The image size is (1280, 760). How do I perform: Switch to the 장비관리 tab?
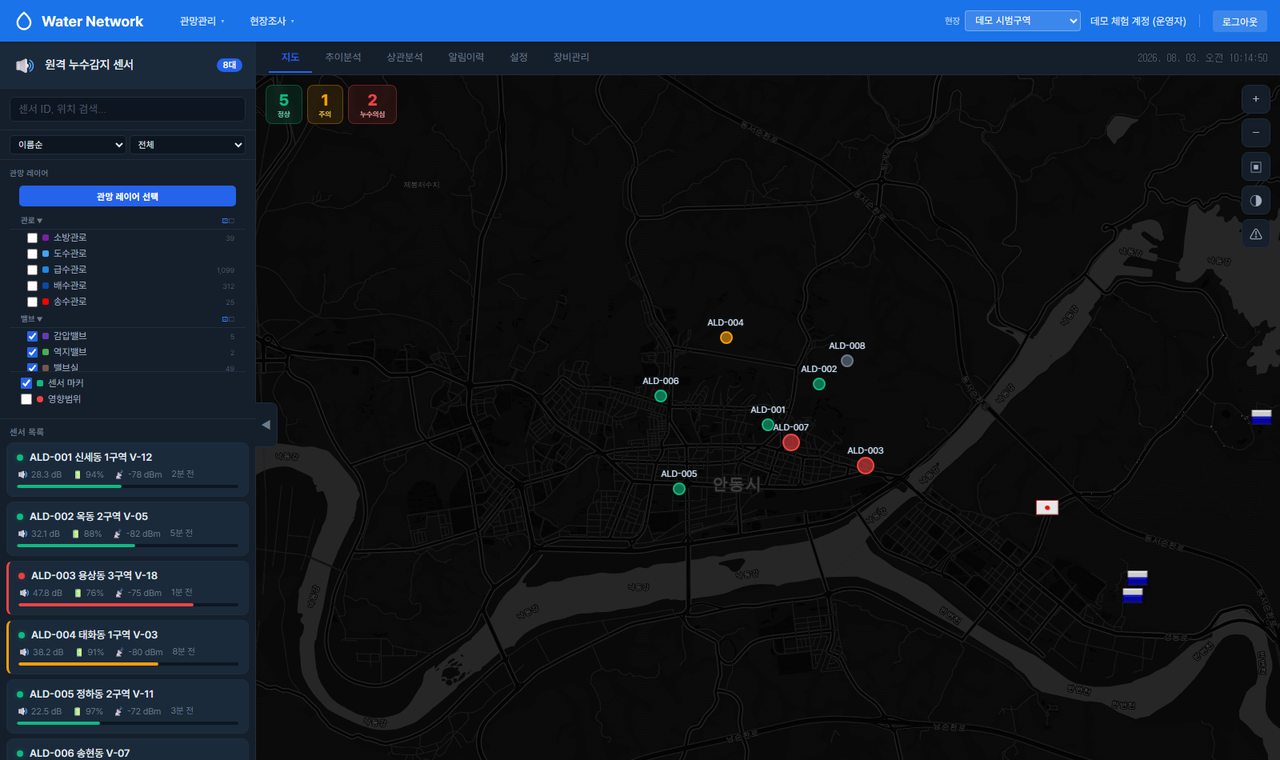point(572,57)
